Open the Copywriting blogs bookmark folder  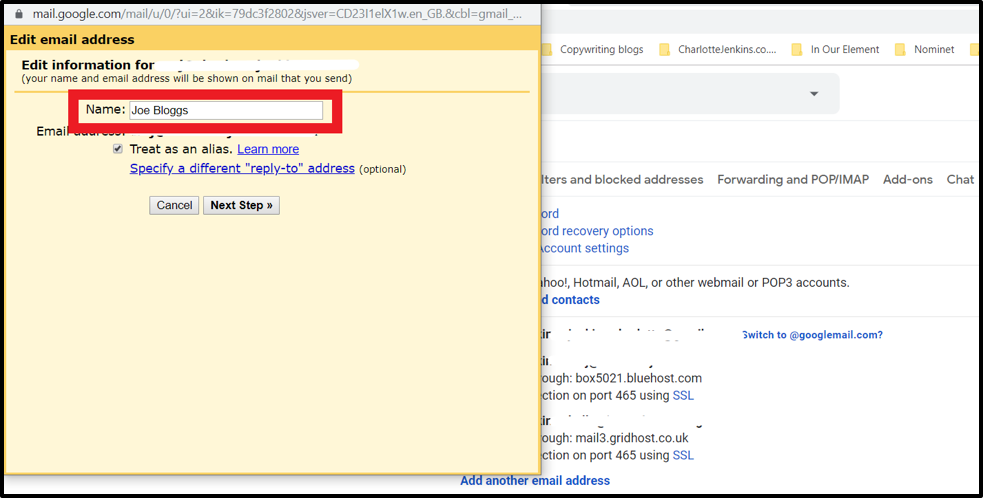[x=600, y=49]
